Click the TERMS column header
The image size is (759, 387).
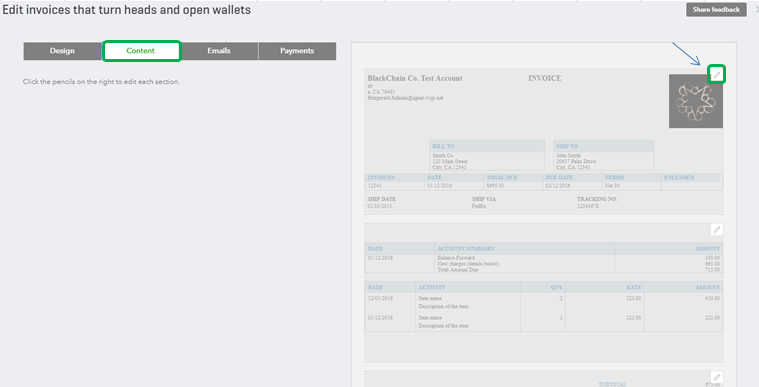pos(614,178)
